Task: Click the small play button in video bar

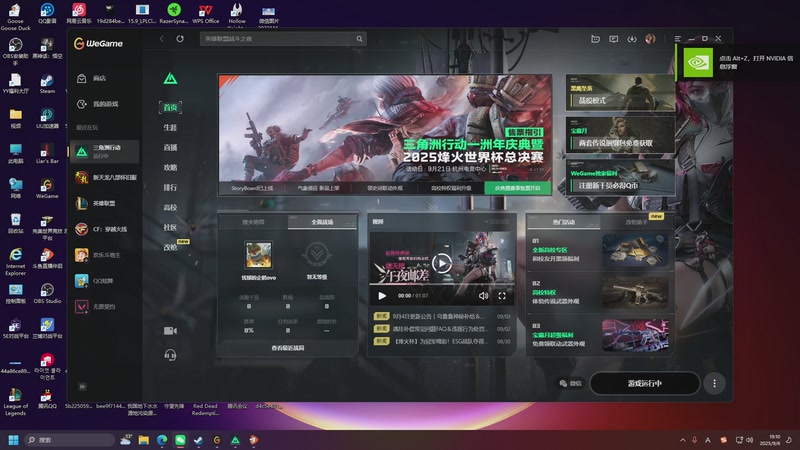Action: 382,296
